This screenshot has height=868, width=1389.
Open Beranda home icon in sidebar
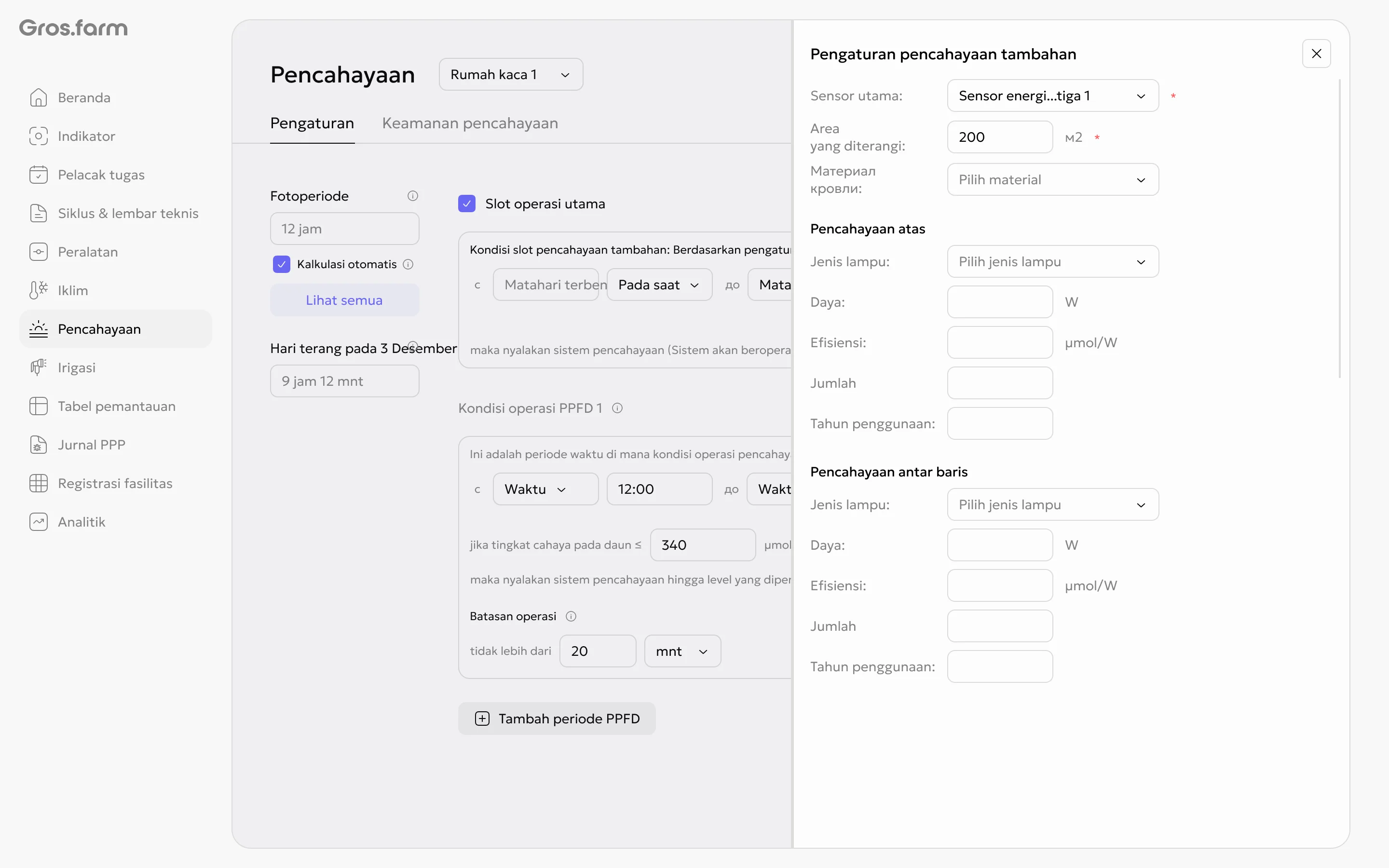point(39,97)
